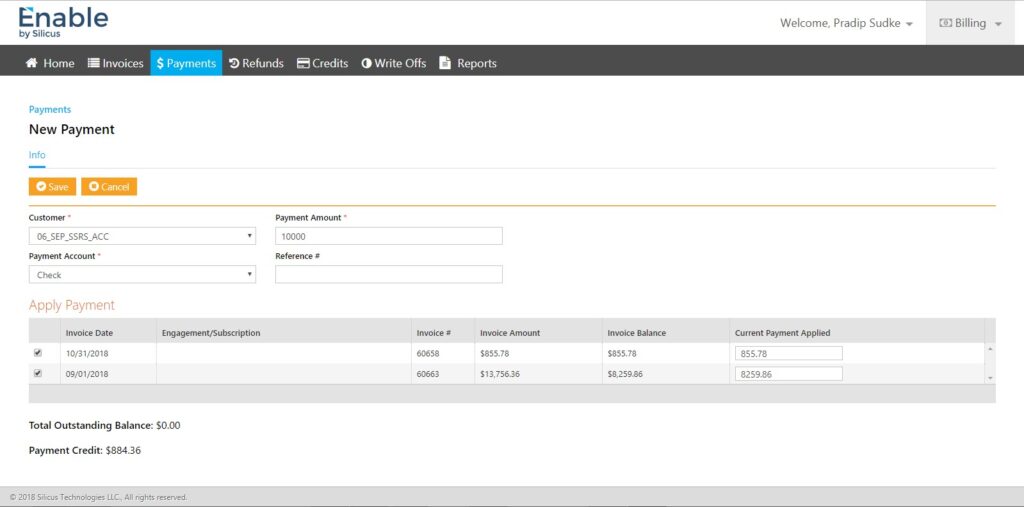Click invoice number 60658

(427, 353)
